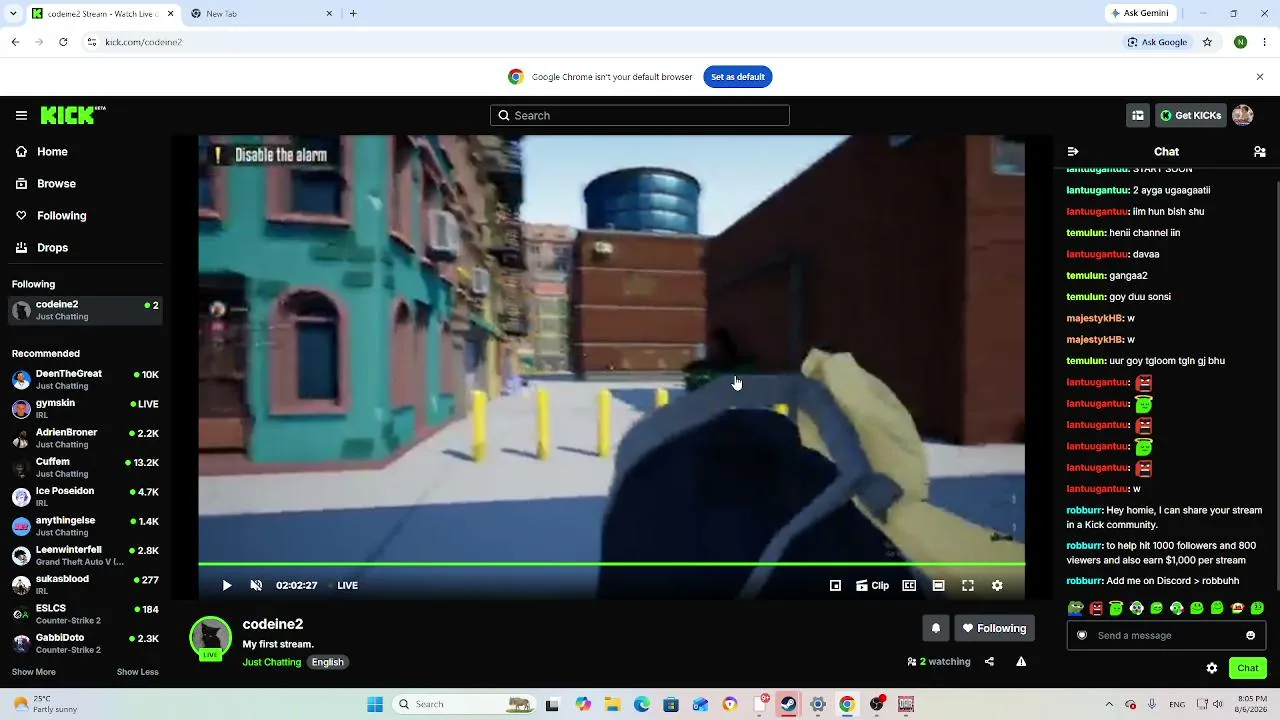
Task: Toggle closed captions on the player
Action: pyautogui.click(x=909, y=586)
